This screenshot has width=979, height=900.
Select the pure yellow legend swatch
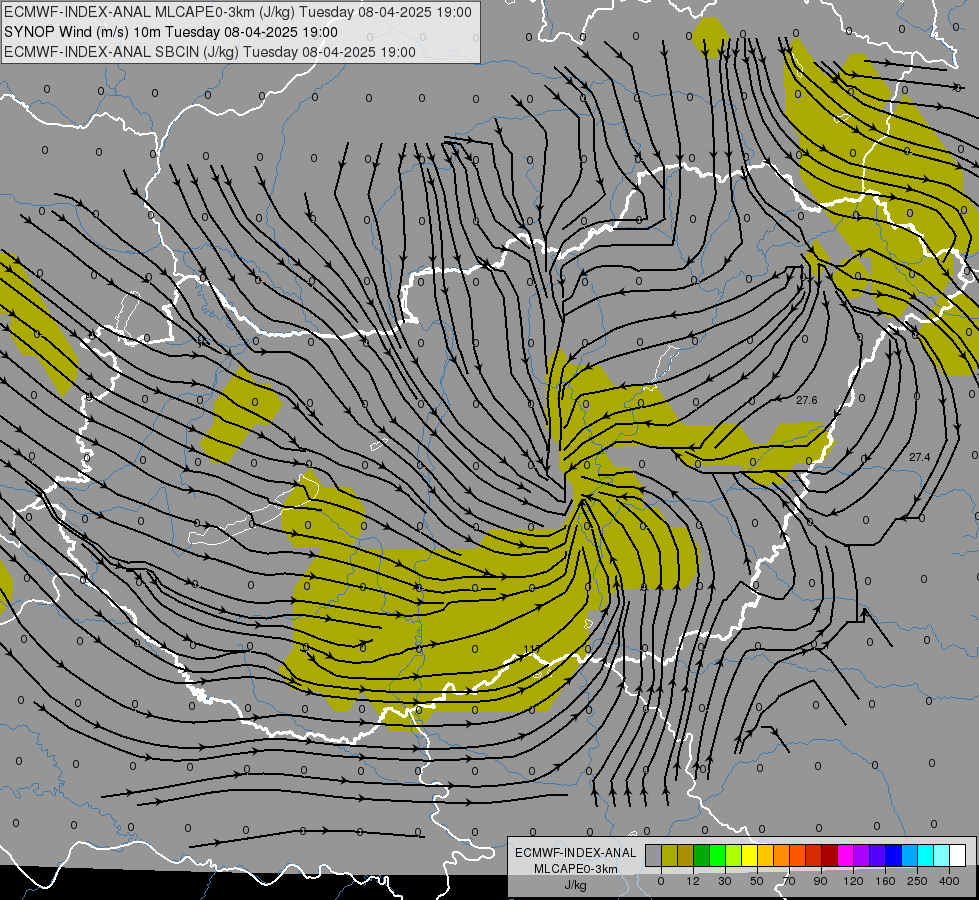point(750,855)
